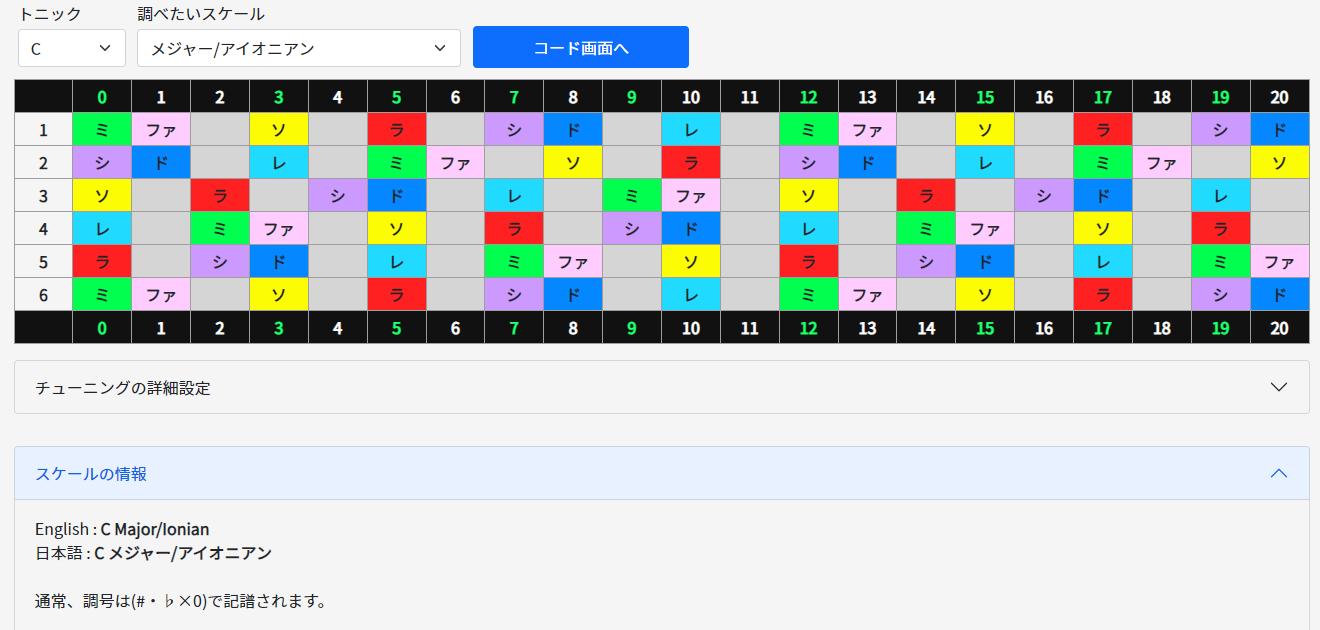The image size is (1320, 630).
Task: Click the pink ファ at fret 3, string 4
Action: coord(278,229)
